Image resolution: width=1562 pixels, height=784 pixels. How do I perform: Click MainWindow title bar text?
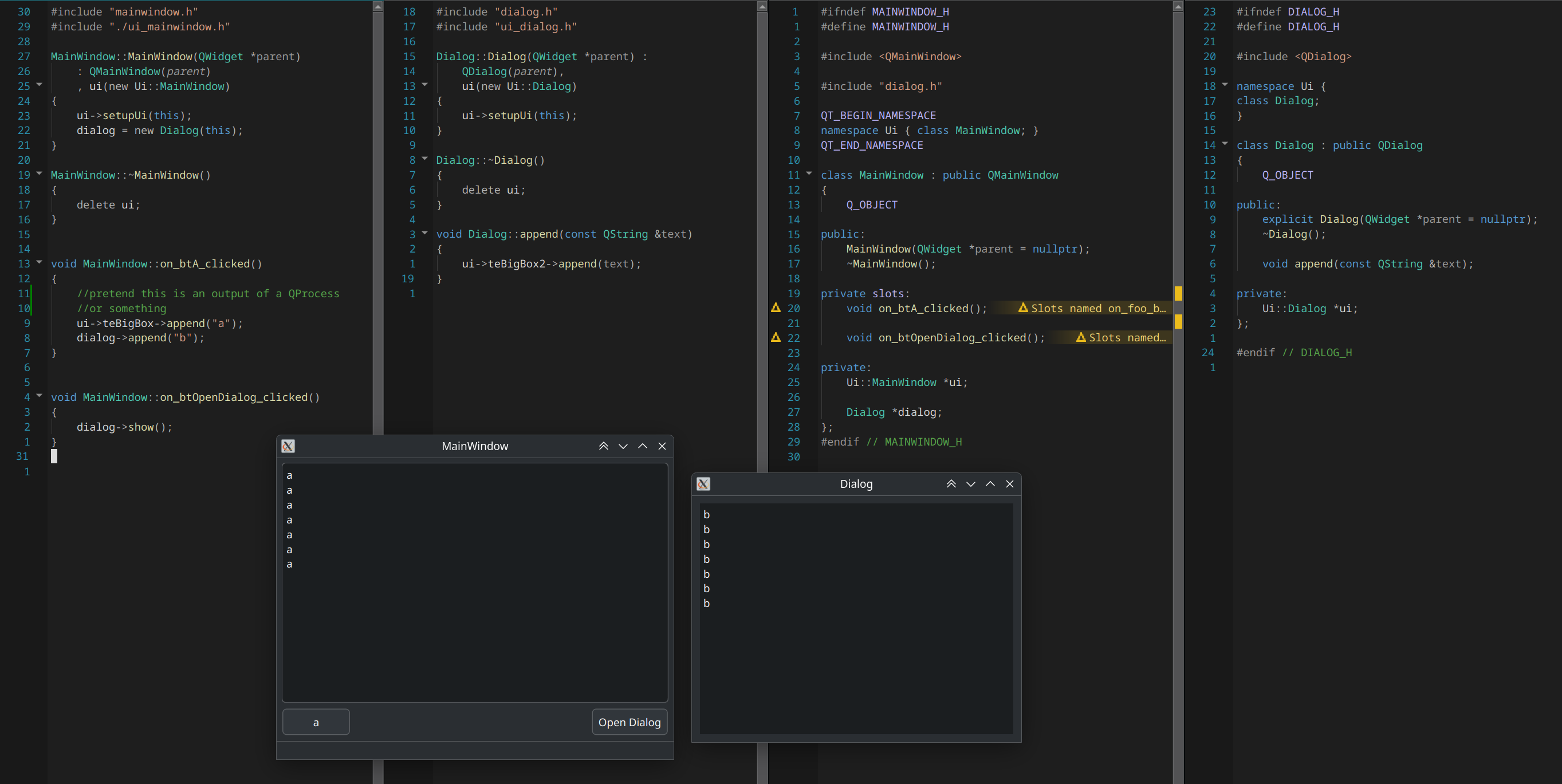tap(475, 446)
